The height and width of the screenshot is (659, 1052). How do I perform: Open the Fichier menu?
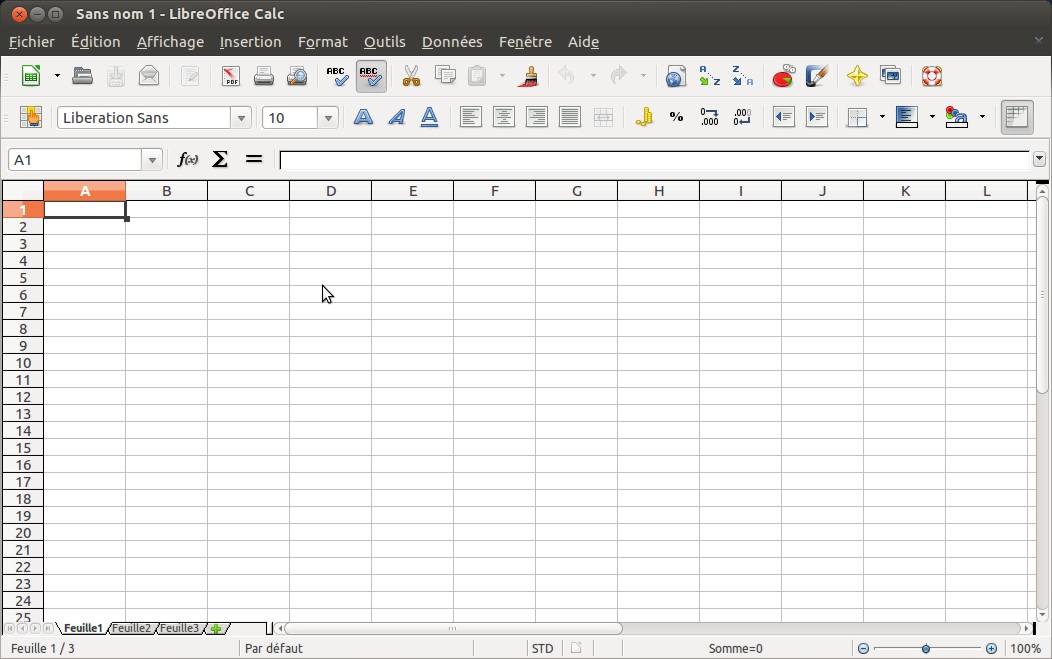(x=32, y=42)
